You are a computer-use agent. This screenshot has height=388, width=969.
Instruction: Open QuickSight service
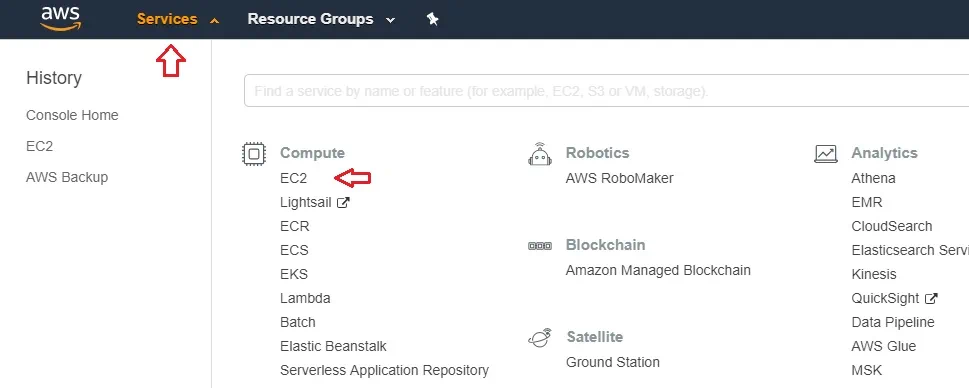pyautogui.click(x=886, y=298)
